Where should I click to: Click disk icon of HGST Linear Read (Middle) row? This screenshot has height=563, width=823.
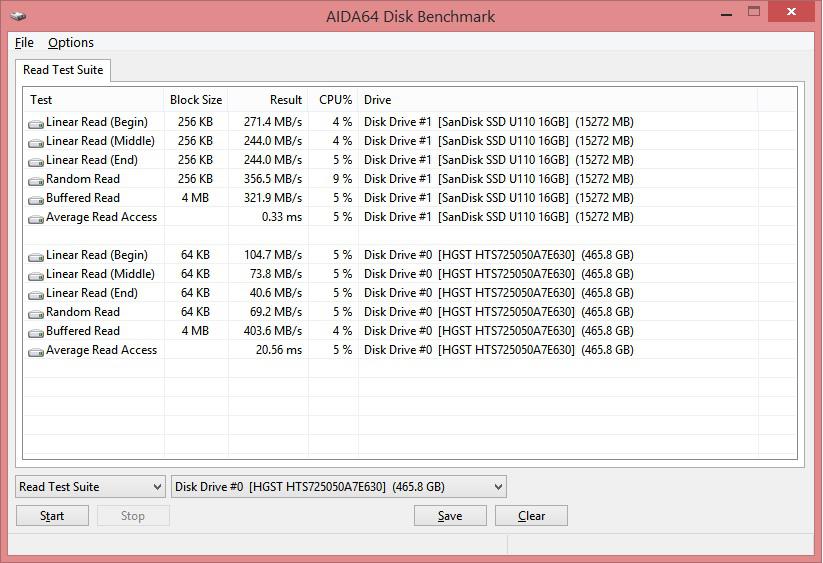[x=36, y=276]
